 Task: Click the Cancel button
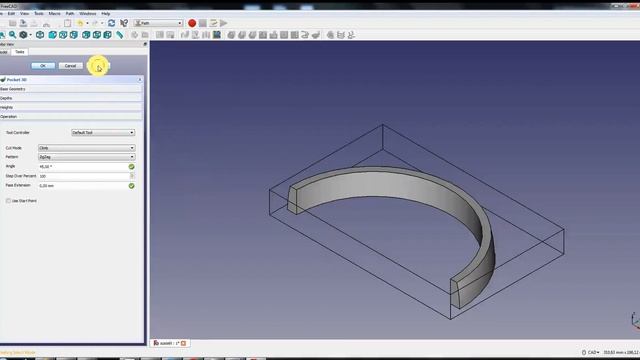click(x=70, y=66)
